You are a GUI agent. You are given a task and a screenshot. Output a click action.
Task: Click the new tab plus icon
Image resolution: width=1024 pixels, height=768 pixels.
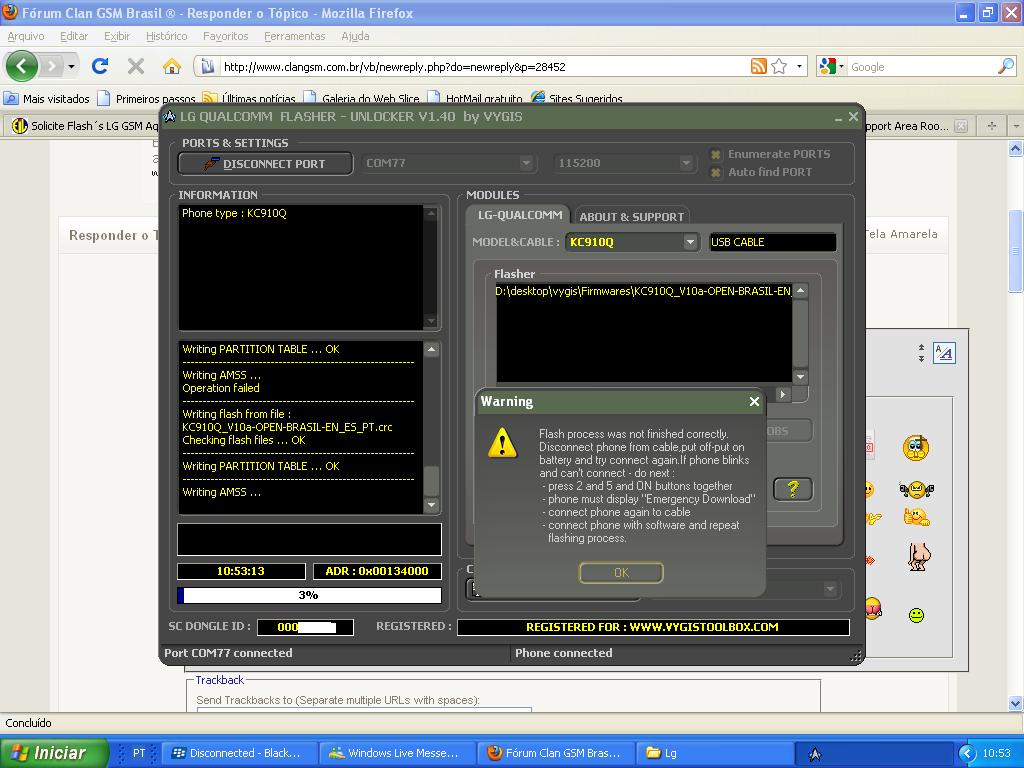click(992, 125)
